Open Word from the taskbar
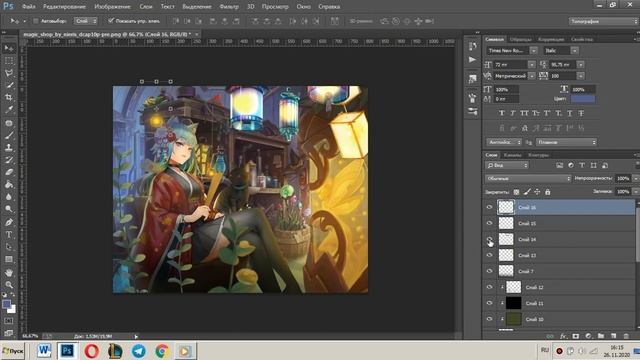640x360 pixels. pyautogui.click(x=44, y=351)
